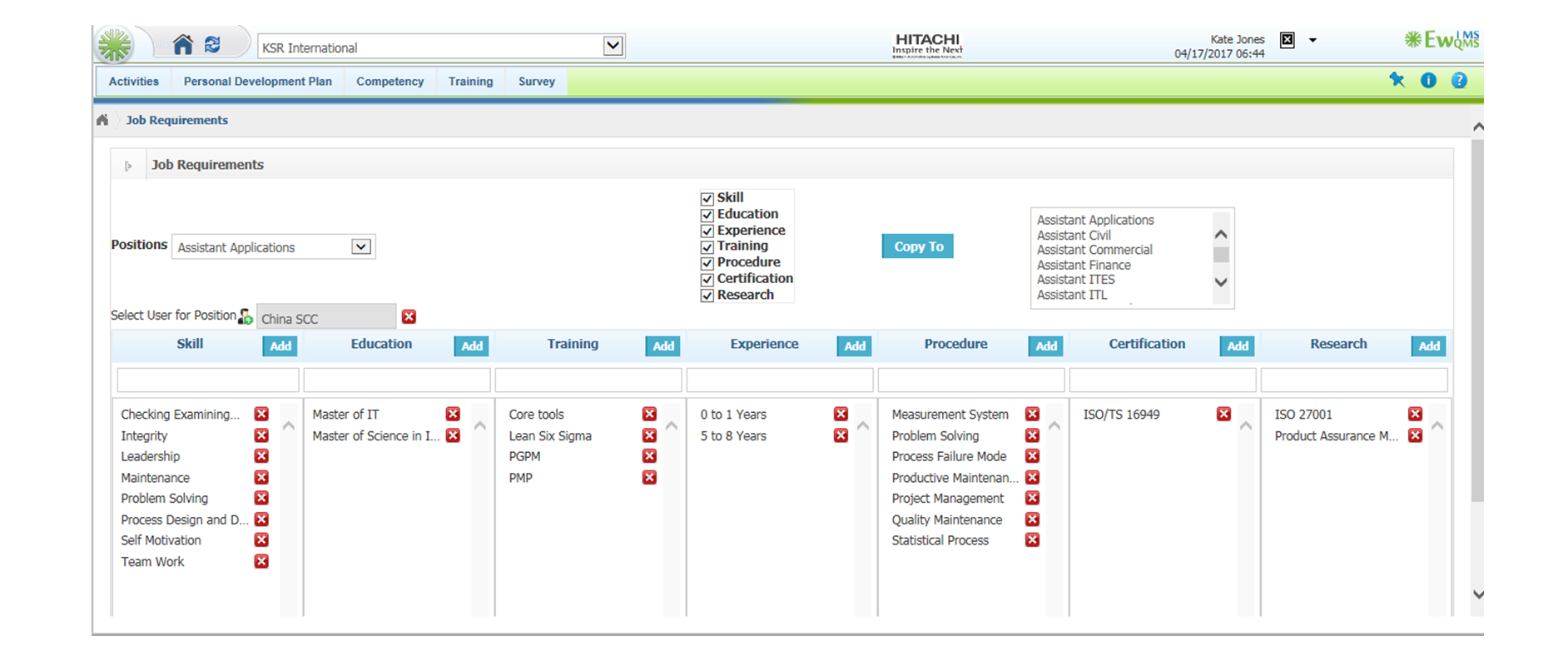Viewport: 1568px width, 661px height.
Task: Click the up arrow of the positions listbox
Action: point(1221,234)
